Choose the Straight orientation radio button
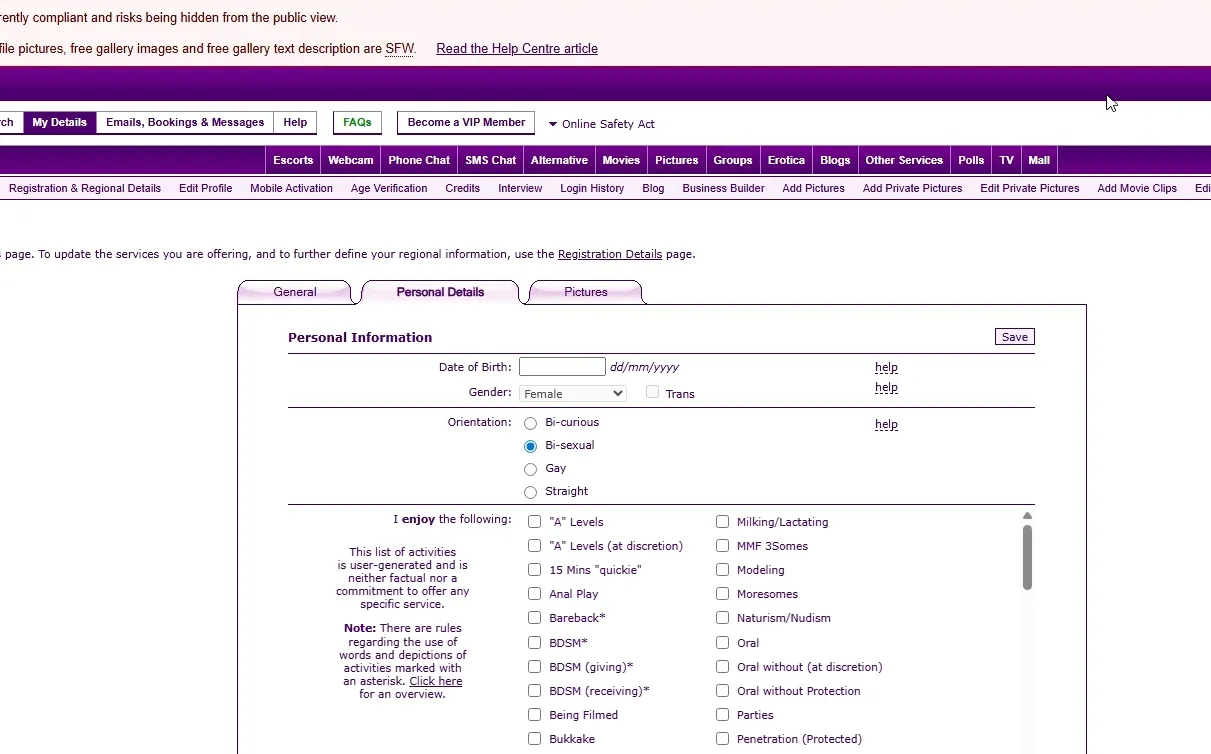The image size is (1211, 754). click(531, 492)
